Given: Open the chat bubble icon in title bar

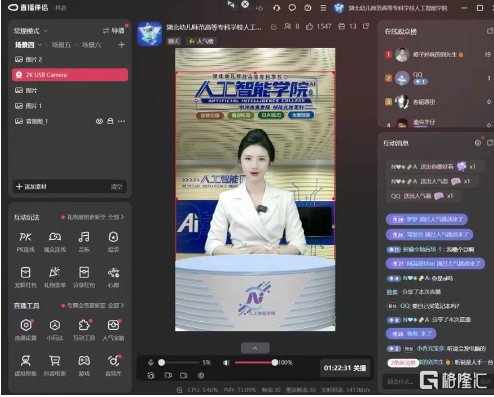Looking at the screenshot, I should (292, 8).
